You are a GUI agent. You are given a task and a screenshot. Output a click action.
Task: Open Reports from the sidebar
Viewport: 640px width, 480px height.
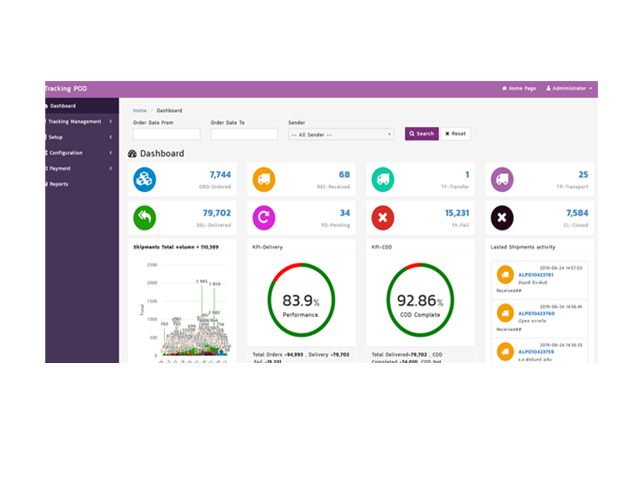[60, 184]
